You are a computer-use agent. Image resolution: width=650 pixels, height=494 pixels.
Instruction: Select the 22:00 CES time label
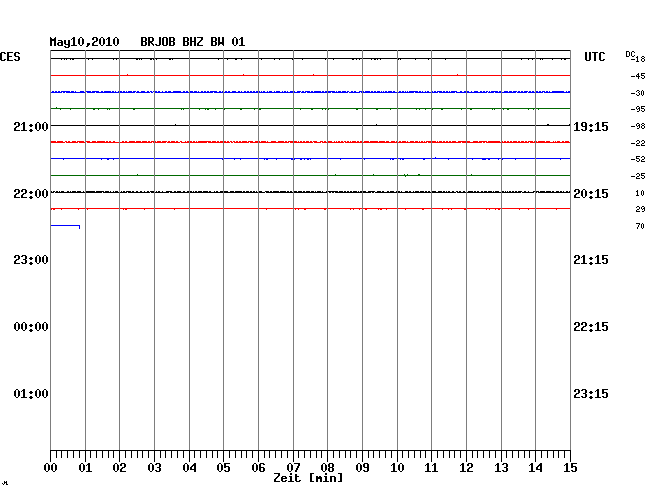tap(31, 194)
